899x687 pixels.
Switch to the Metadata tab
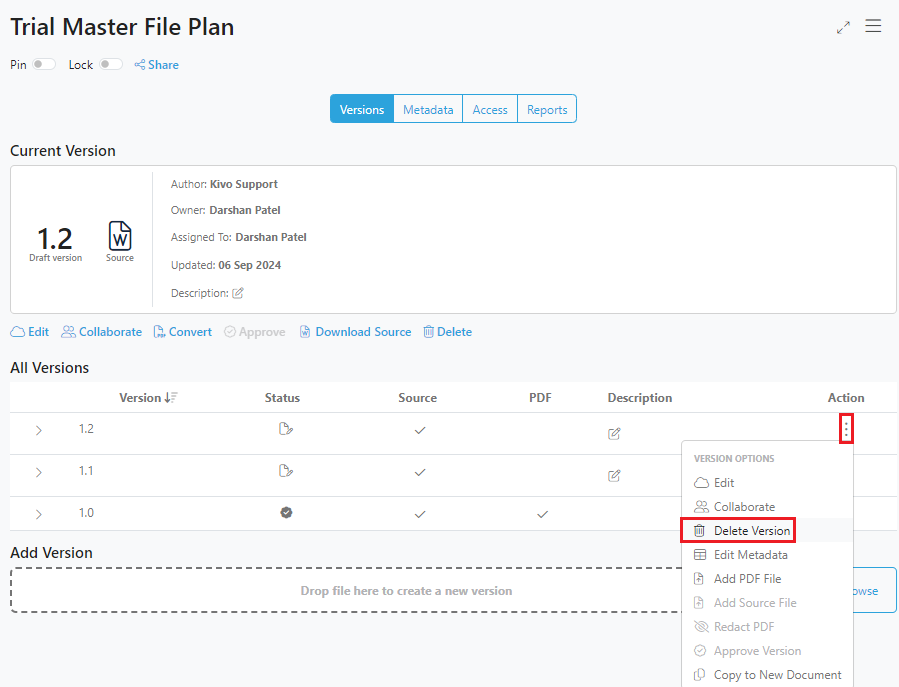(x=428, y=108)
